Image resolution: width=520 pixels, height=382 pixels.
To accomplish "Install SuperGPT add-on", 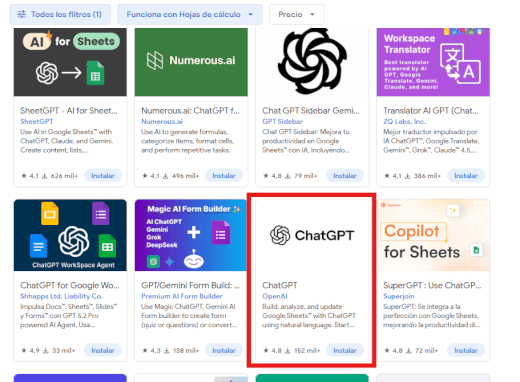I will click(x=466, y=350).
